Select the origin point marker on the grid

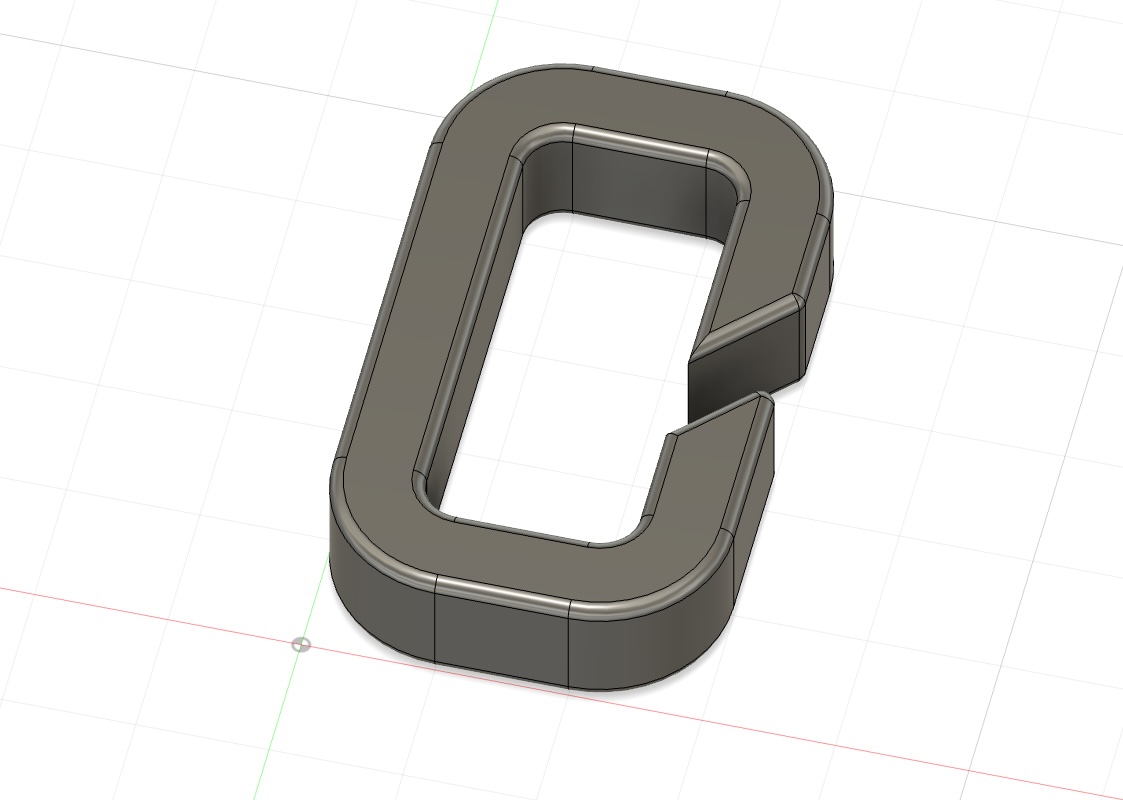click(x=302, y=645)
